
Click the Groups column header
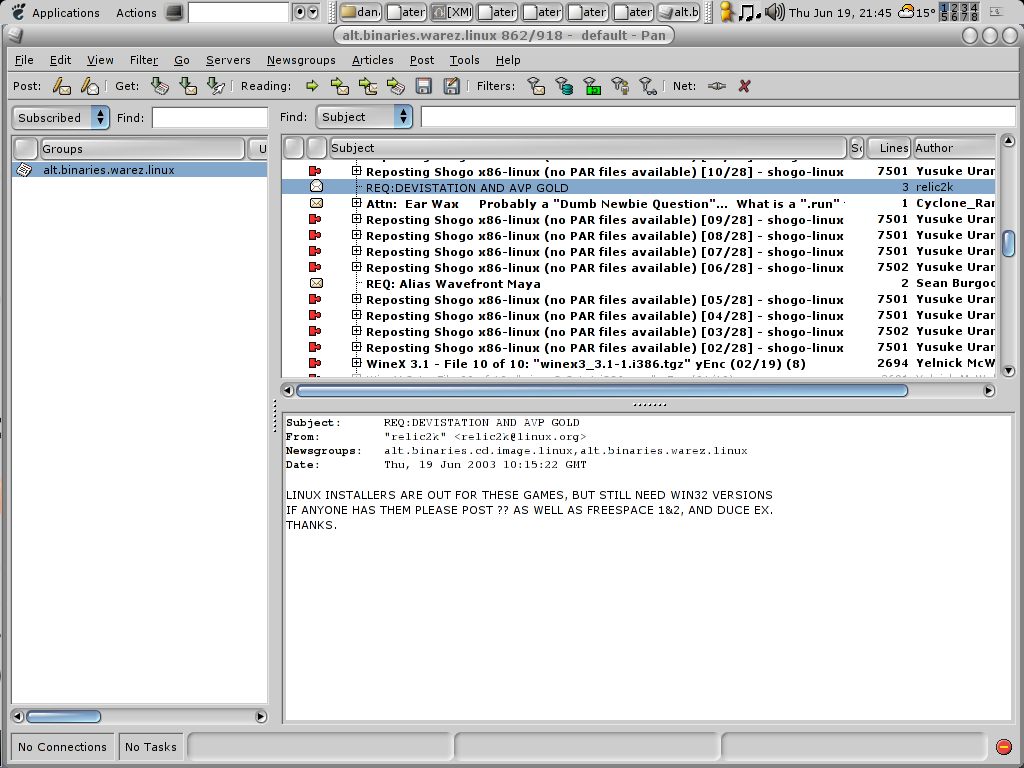pyautogui.click(x=142, y=149)
